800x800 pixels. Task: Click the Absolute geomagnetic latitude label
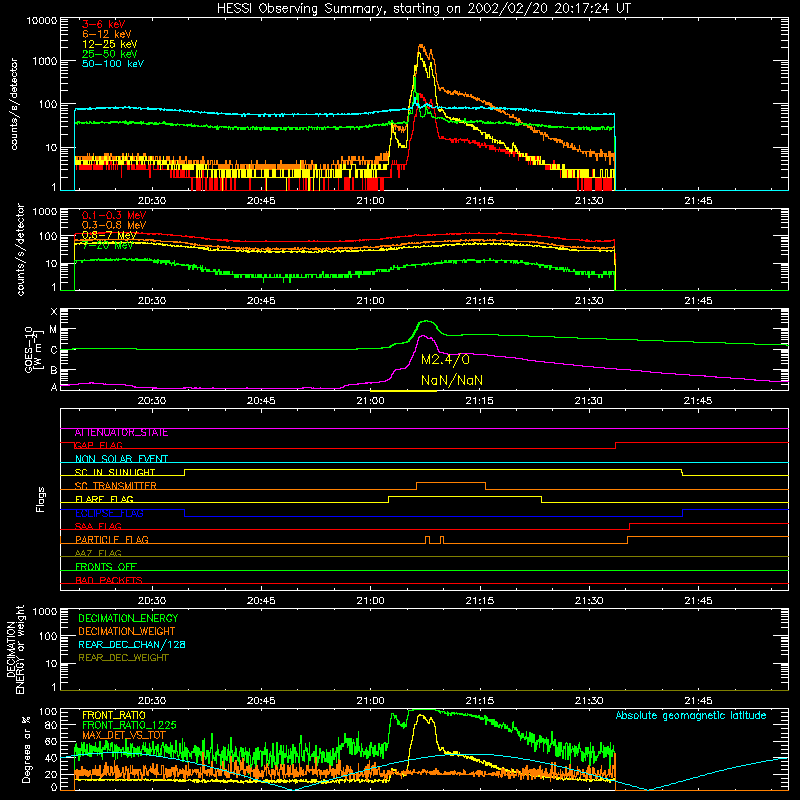click(x=691, y=716)
